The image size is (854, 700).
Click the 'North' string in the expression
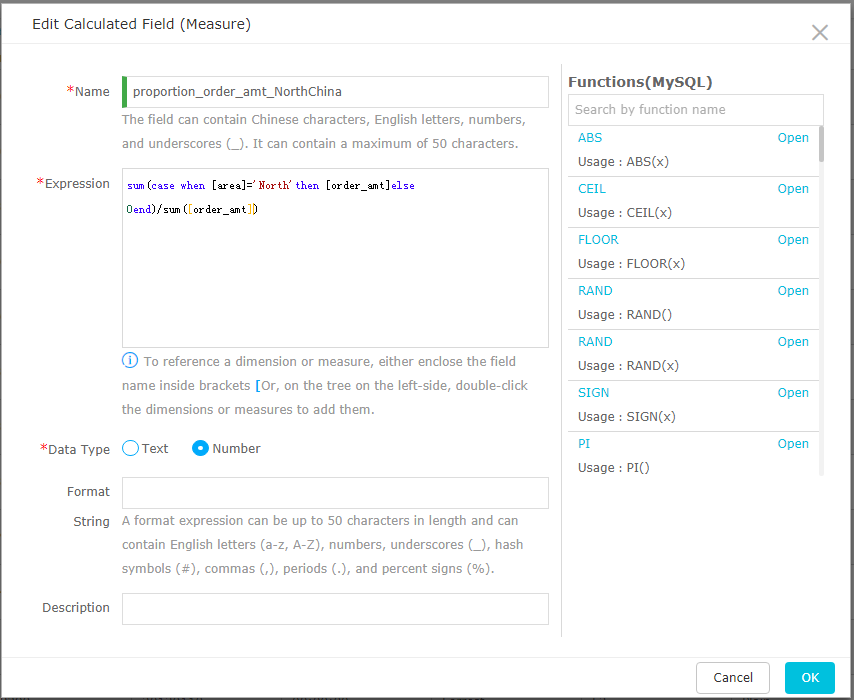[272, 186]
